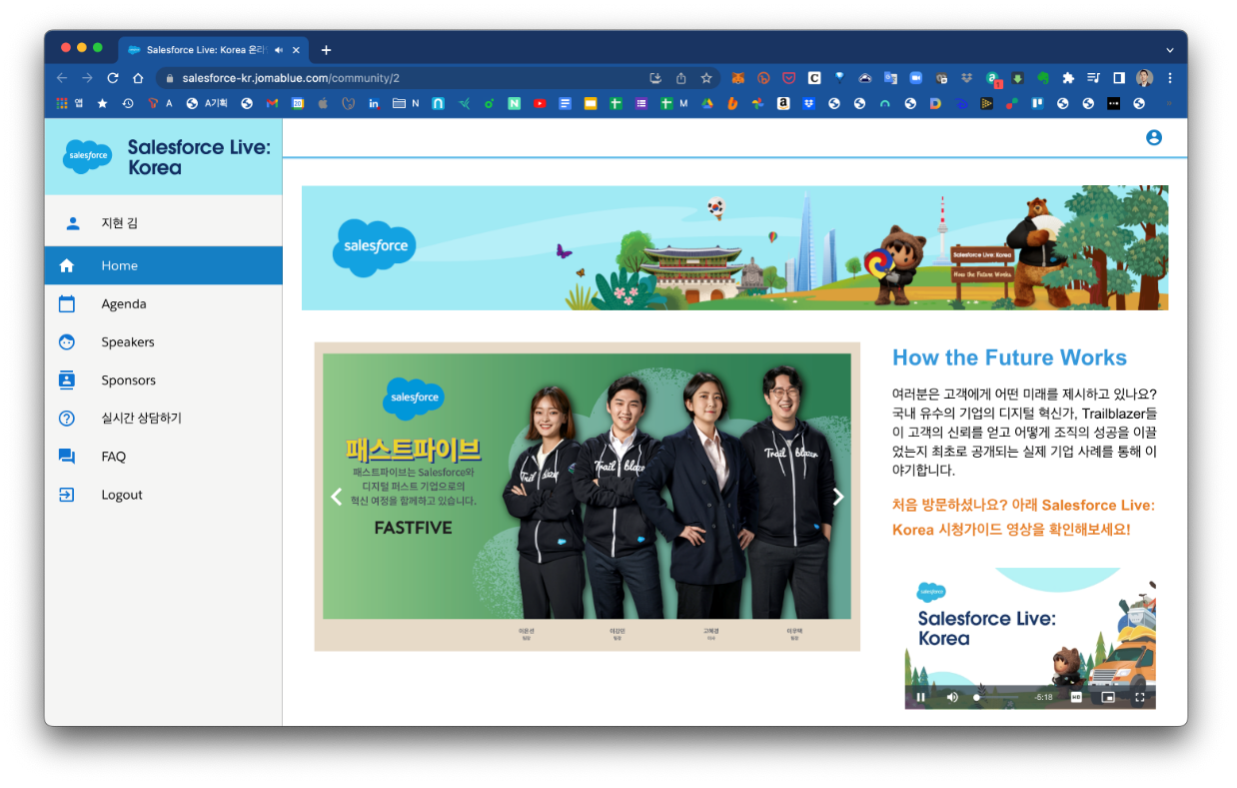Open the Google Drive bookmark icon
The image size is (1237, 788).
click(x=707, y=103)
